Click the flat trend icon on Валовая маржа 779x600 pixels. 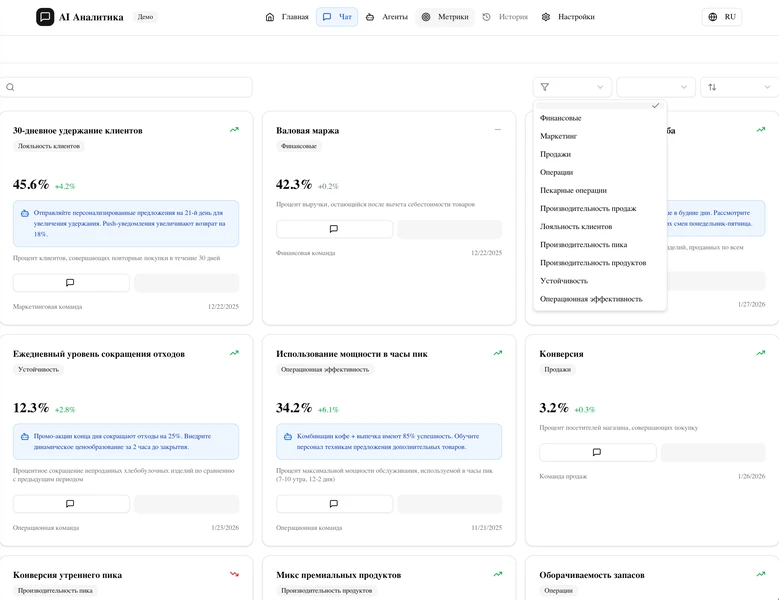coord(497,130)
